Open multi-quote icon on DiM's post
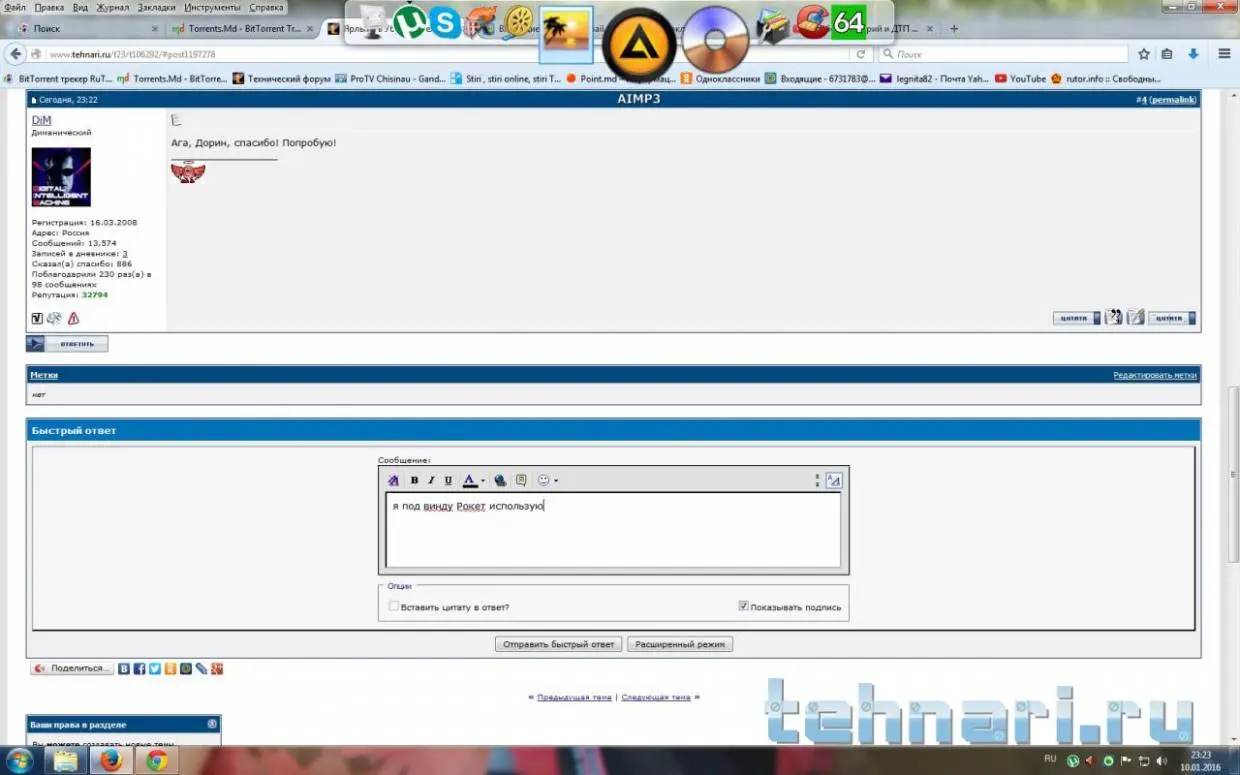 tap(1113, 318)
